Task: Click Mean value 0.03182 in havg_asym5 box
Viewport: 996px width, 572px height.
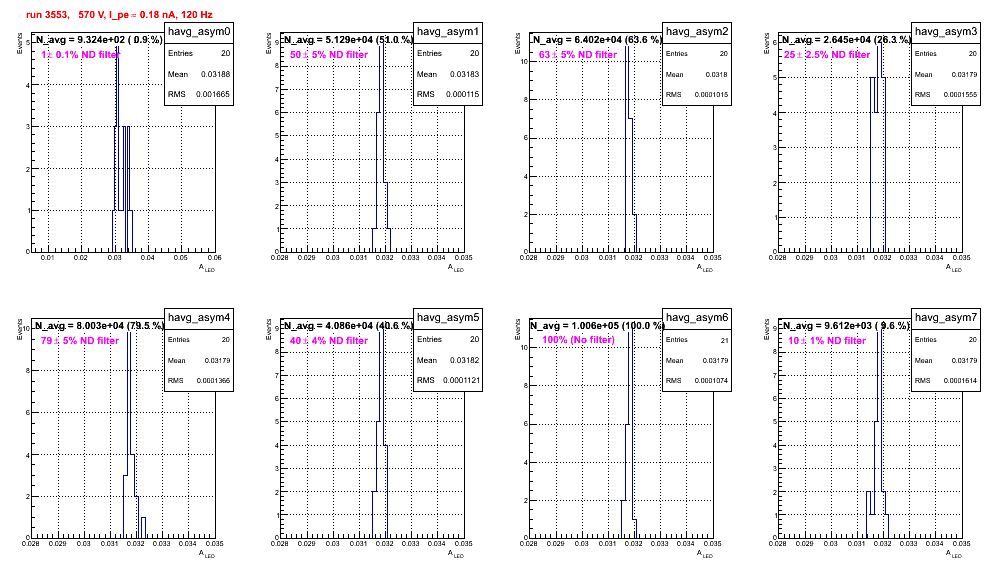Action: coord(464,360)
